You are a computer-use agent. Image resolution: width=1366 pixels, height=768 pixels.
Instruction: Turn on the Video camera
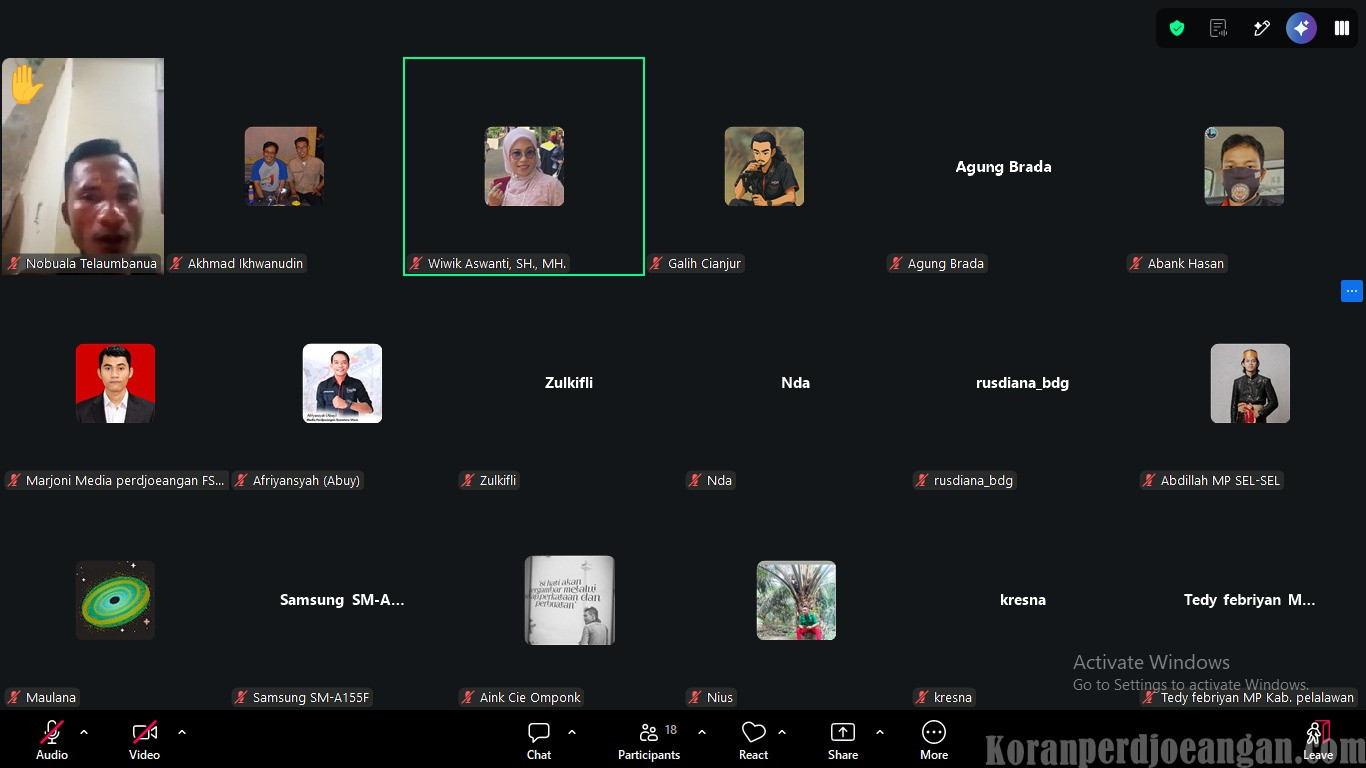coord(144,741)
